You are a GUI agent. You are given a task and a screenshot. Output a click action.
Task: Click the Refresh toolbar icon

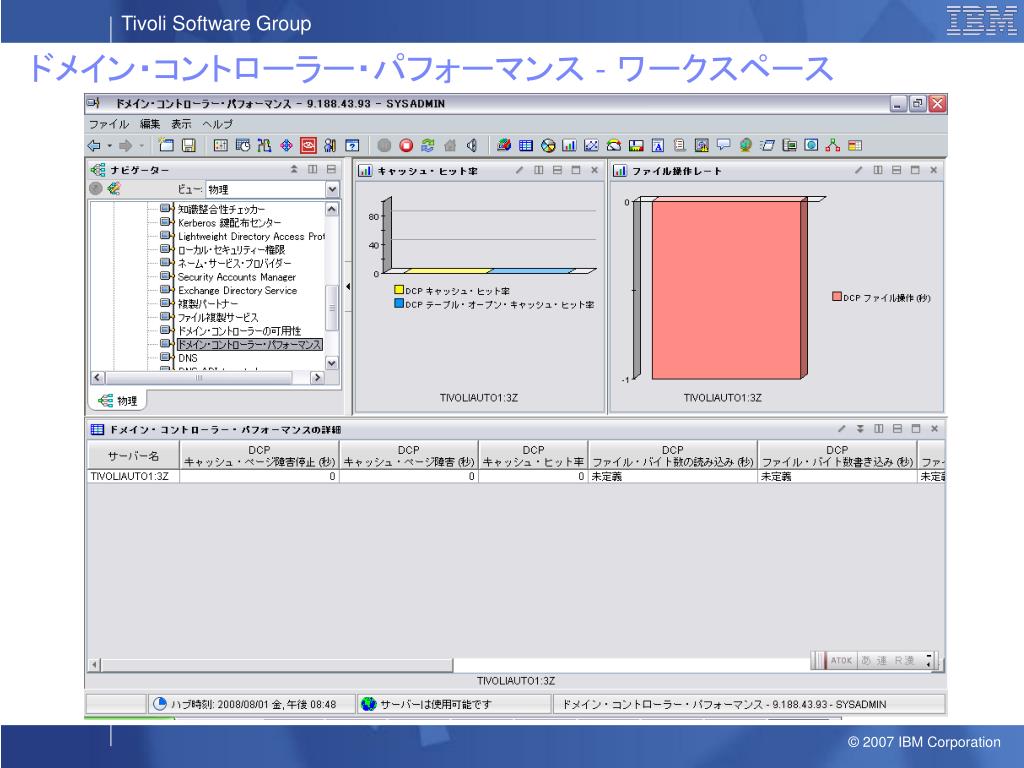click(428, 146)
